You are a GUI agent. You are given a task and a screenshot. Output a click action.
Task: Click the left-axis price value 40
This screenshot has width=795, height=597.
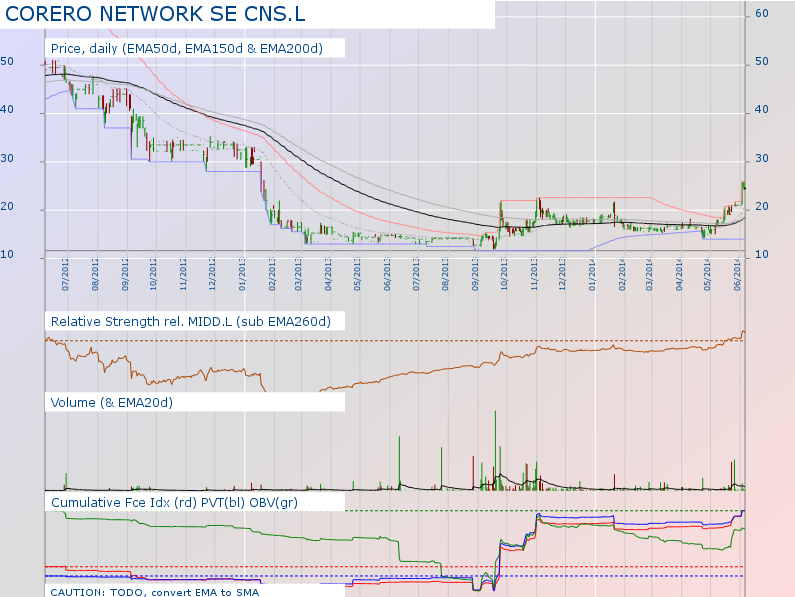tap(7, 110)
